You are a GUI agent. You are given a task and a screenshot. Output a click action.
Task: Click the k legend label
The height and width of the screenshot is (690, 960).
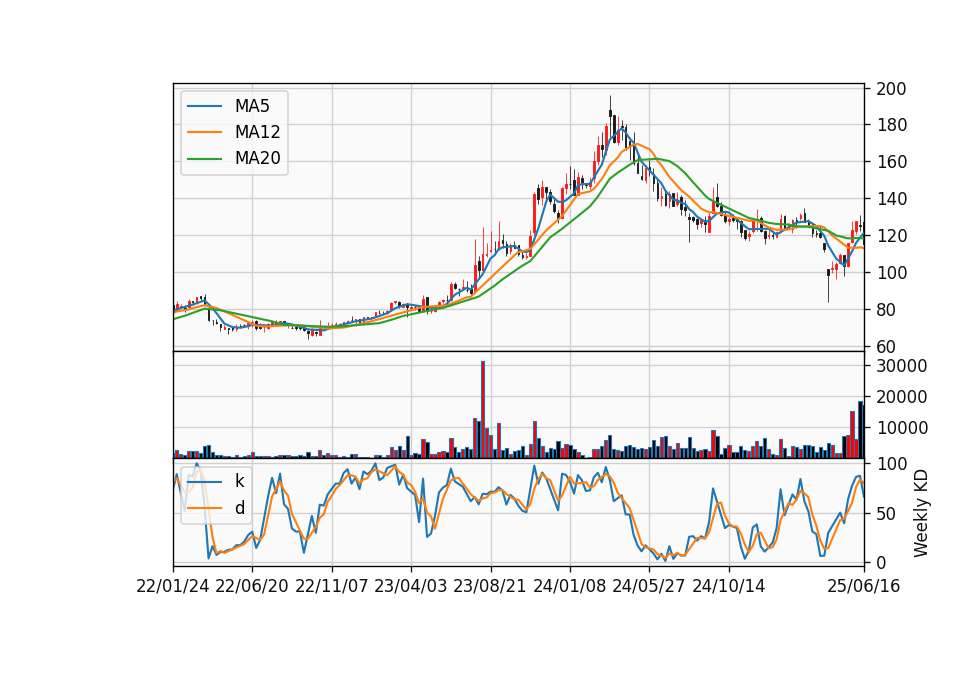tap(240, 481)
